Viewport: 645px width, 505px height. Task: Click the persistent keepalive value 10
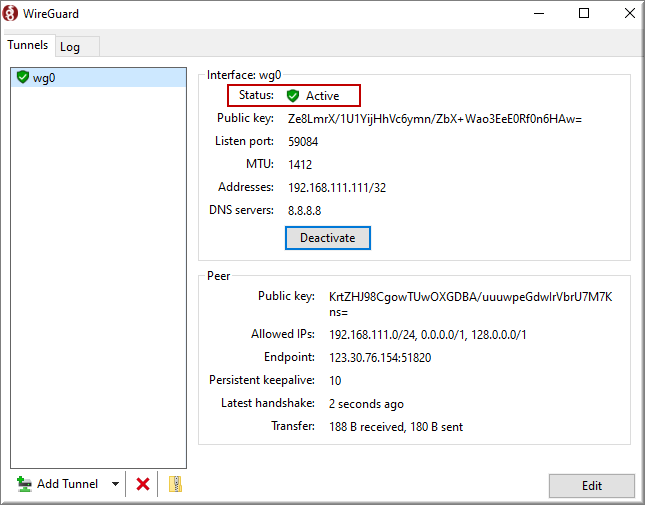coord(335,381)
